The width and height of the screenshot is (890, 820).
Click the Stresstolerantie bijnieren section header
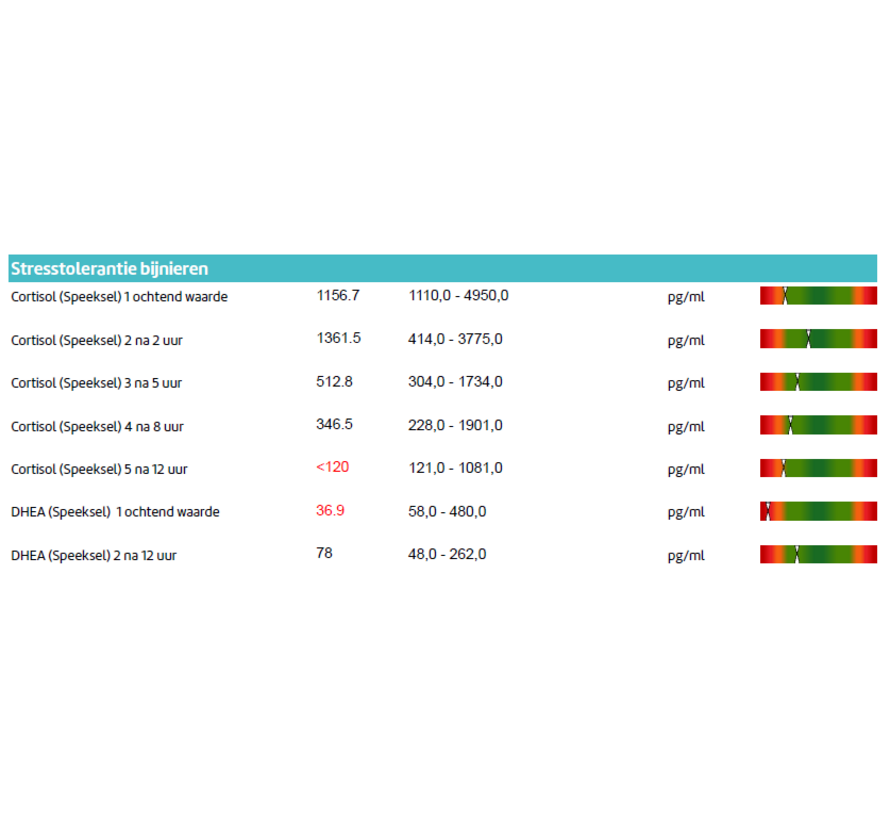pos(110,269)
